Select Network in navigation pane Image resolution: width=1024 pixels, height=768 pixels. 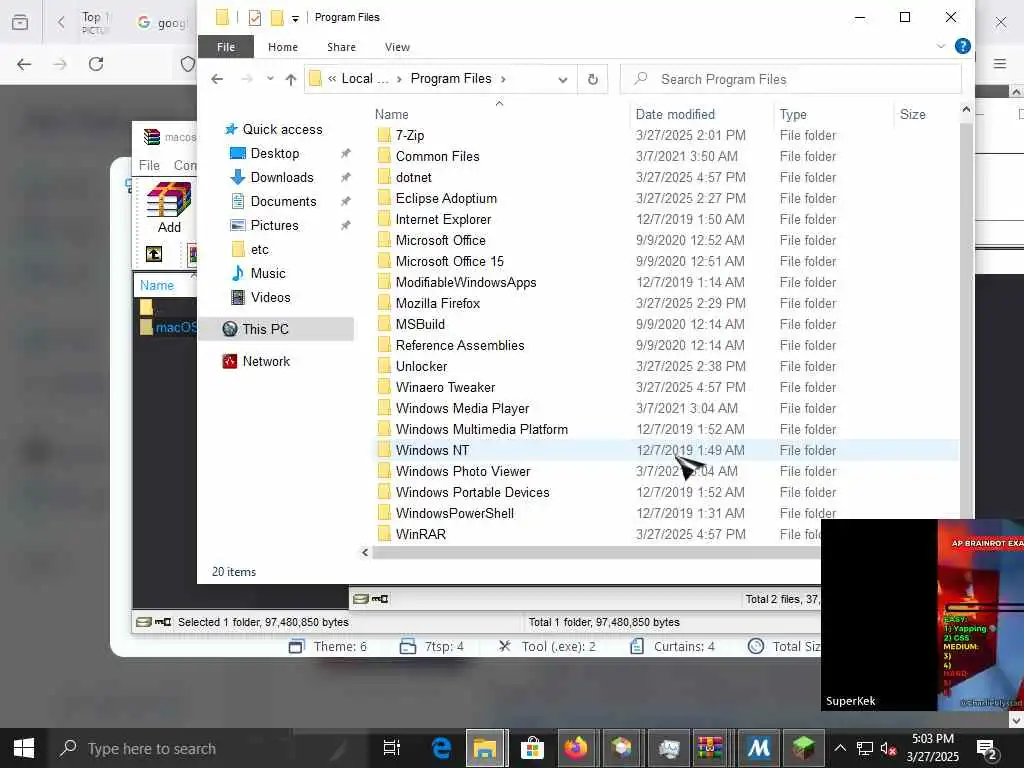265,361
